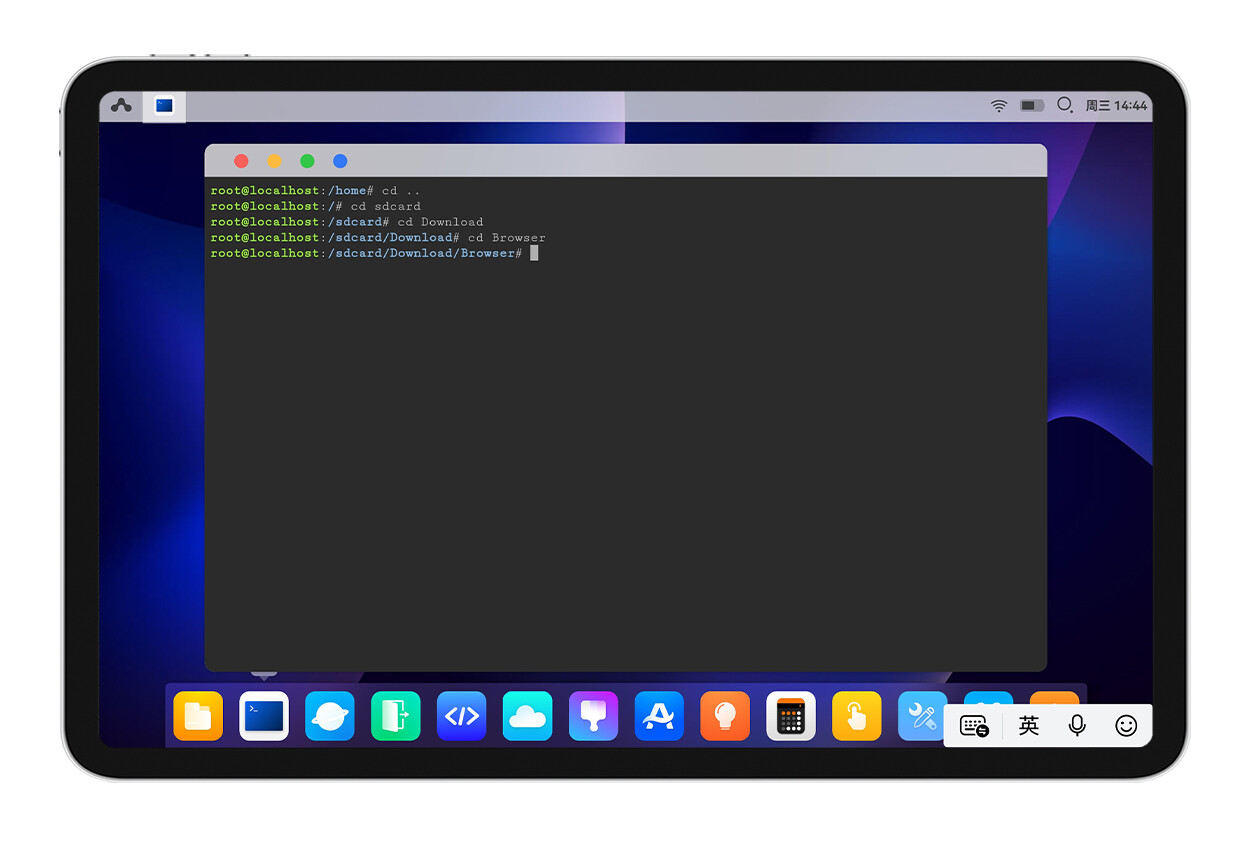Open the orange lightbulb tips app
Viewport: 1258px width, 842px height.
(x=725, y=716)
